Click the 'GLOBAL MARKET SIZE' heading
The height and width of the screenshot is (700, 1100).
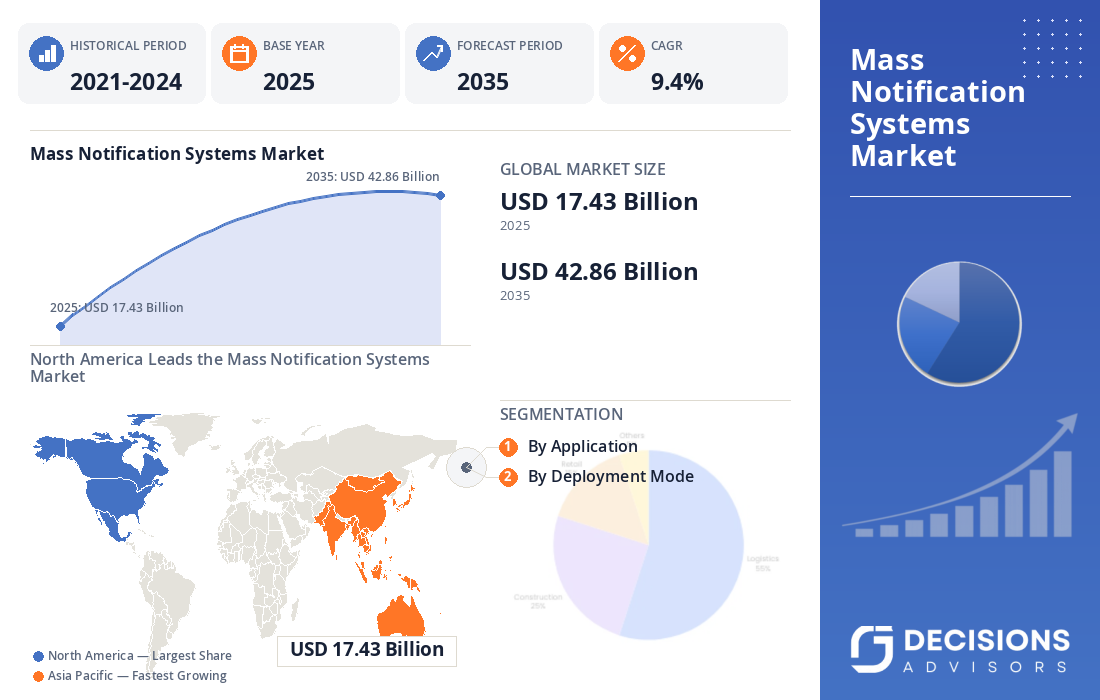coord(582,169)
